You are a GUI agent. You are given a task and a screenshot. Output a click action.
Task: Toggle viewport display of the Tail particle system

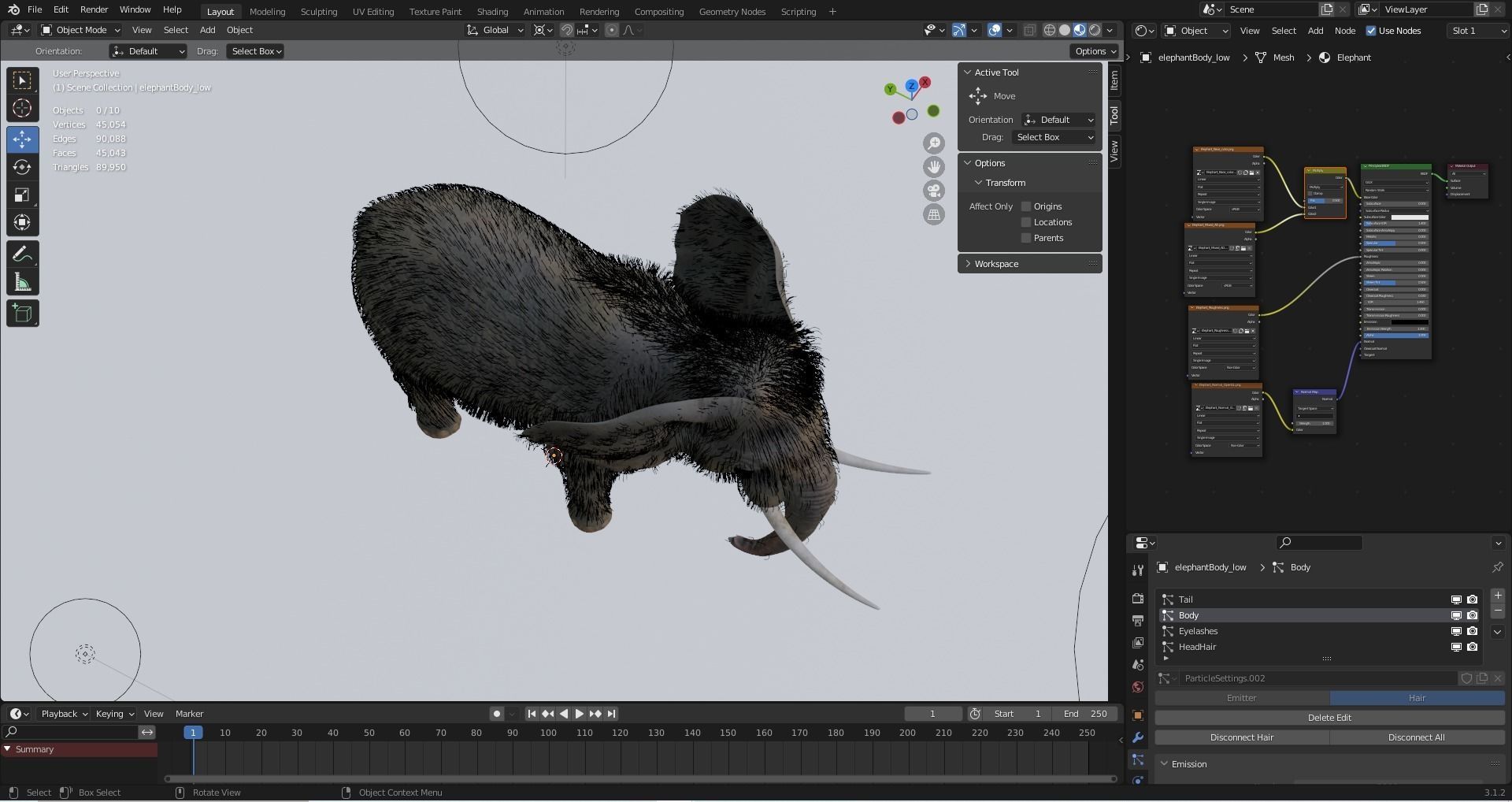pyautogui.click(x=1456, y=600)
